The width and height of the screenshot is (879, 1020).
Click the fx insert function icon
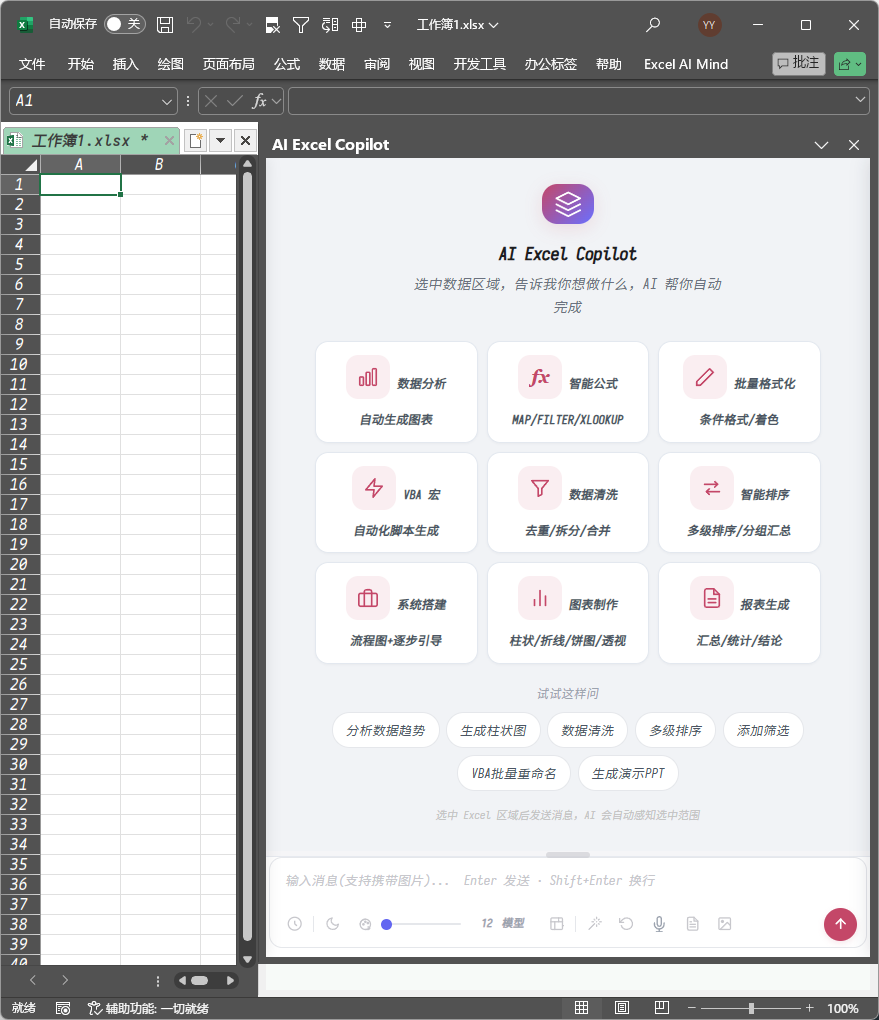click(259, 101)
